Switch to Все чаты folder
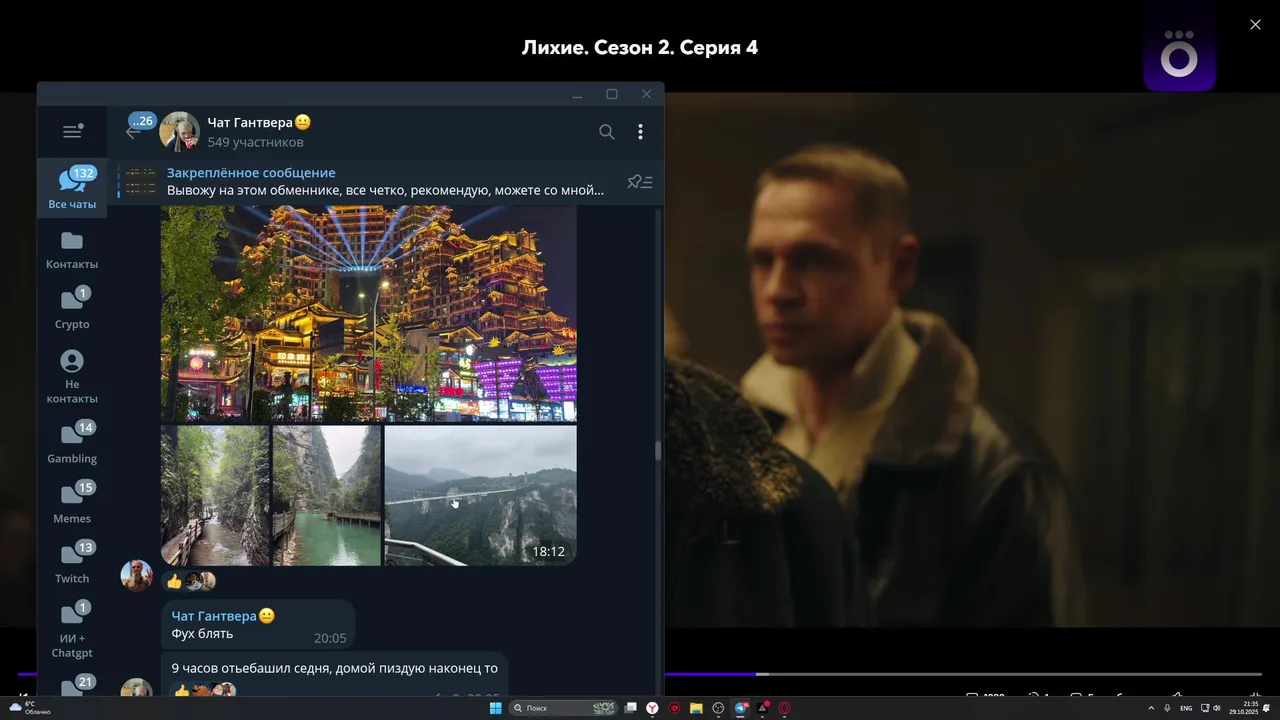Image resolution: width=1280 pixels, height=720 pixels. [72, 187]
